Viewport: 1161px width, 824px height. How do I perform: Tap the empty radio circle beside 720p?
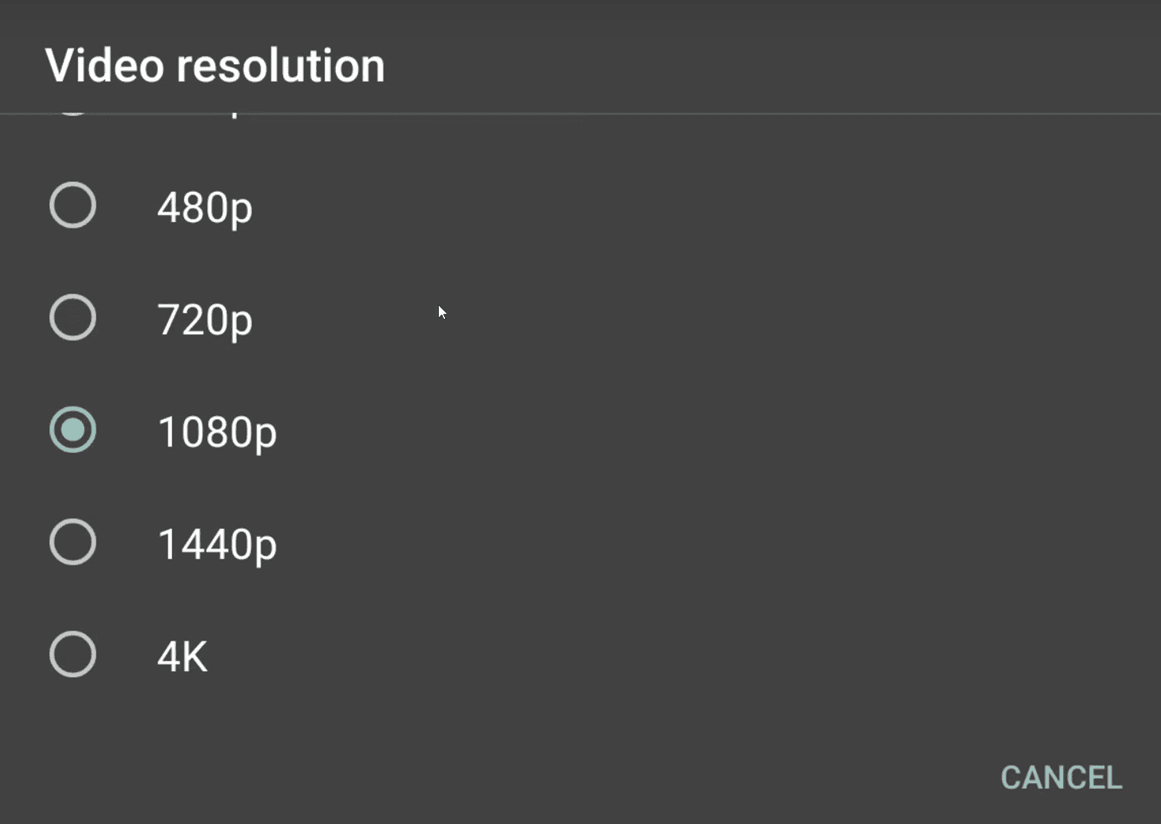point(73,318)
